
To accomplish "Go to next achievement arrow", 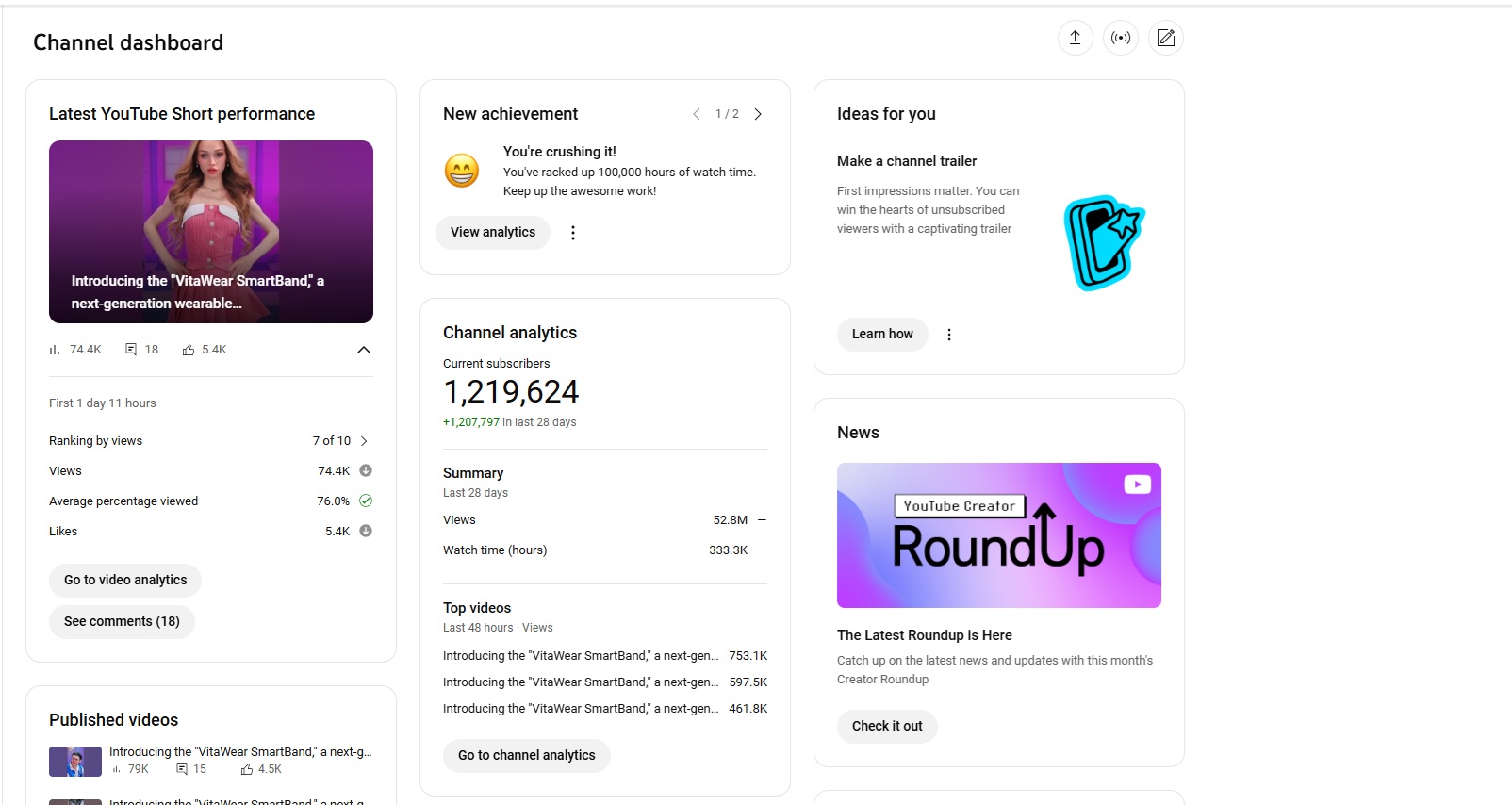I will pyautogui.click(x=758, y=114).
